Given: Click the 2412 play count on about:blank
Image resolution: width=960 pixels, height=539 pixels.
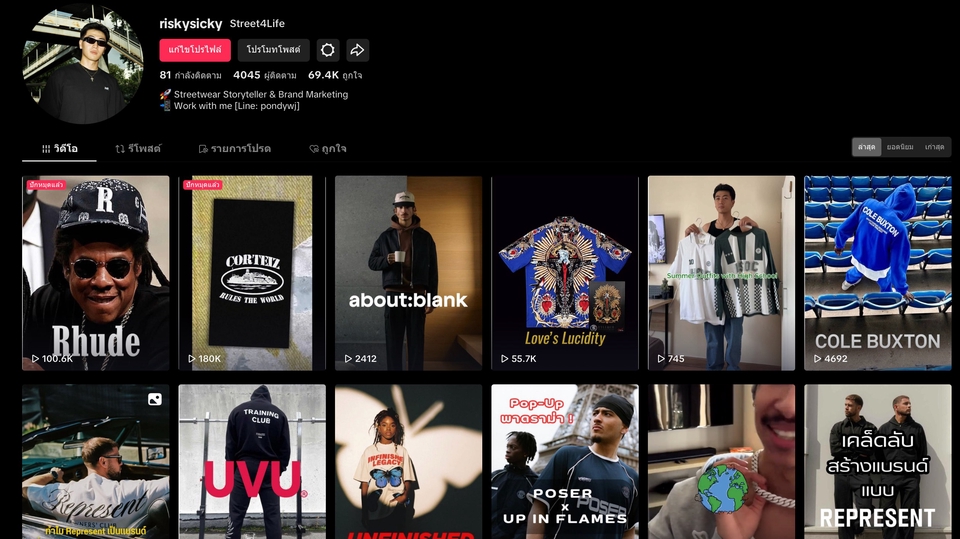Looking at the screenshot, I should click(361, 359).
